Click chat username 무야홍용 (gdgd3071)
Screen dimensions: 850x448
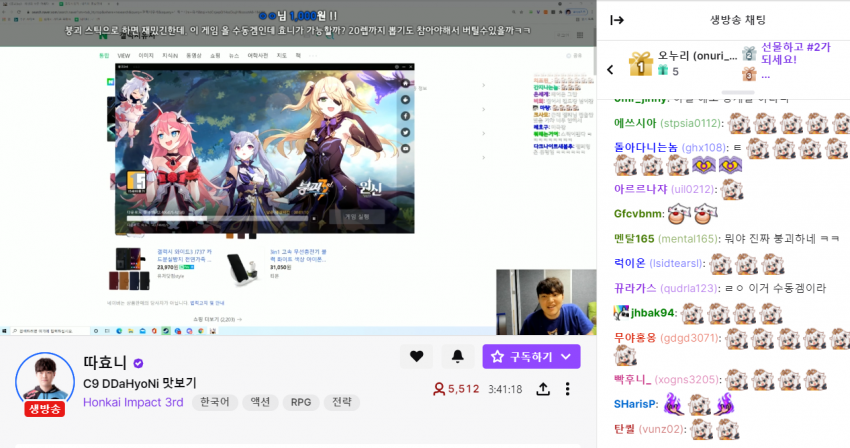tap(666, 338)
